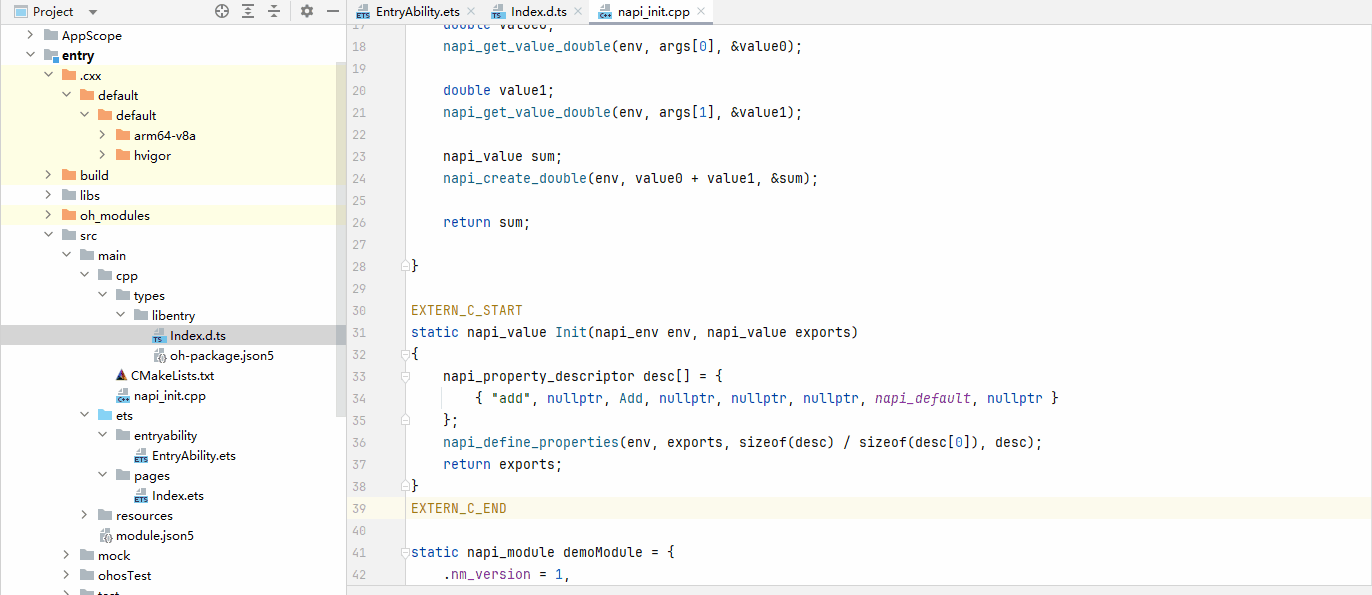The width and height of the screenshot is (1372, 595).
Task: Select napi_init.cpp file icon in tree
Action: (x=123, y=396)
